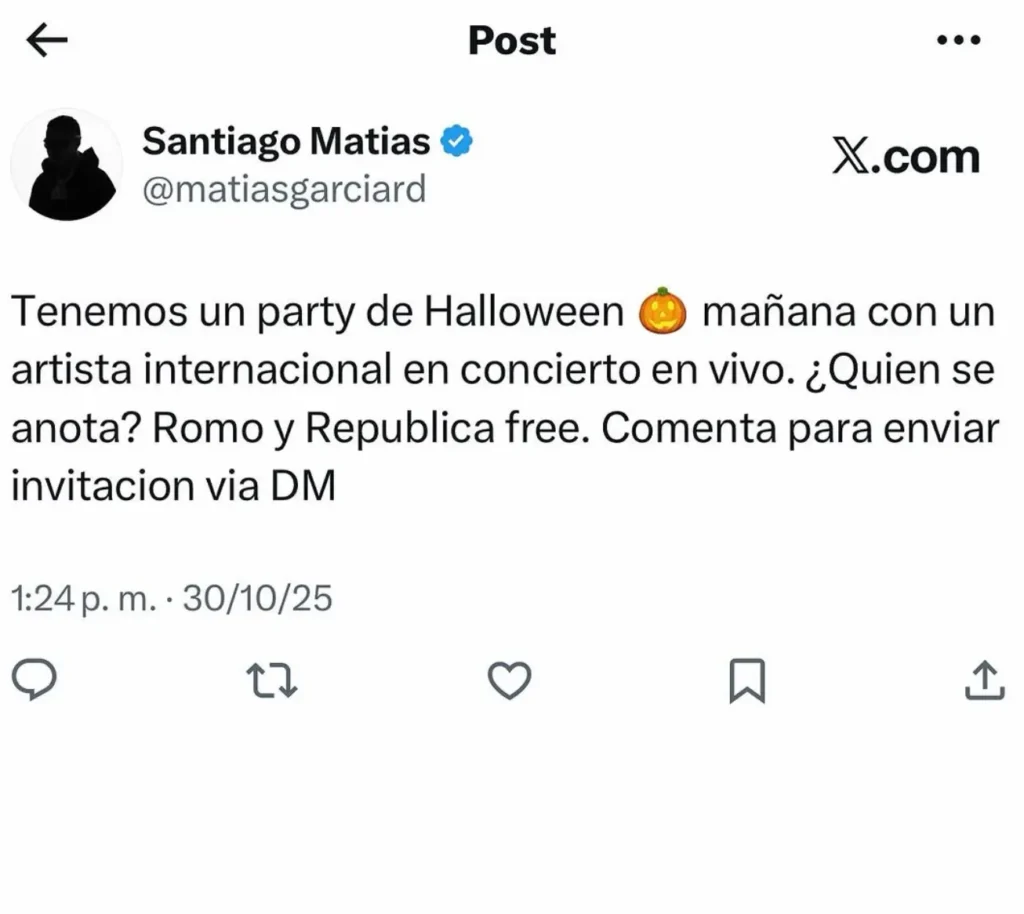Open the three-dot more options menu
1024x914 pixels.
[958, 40]
